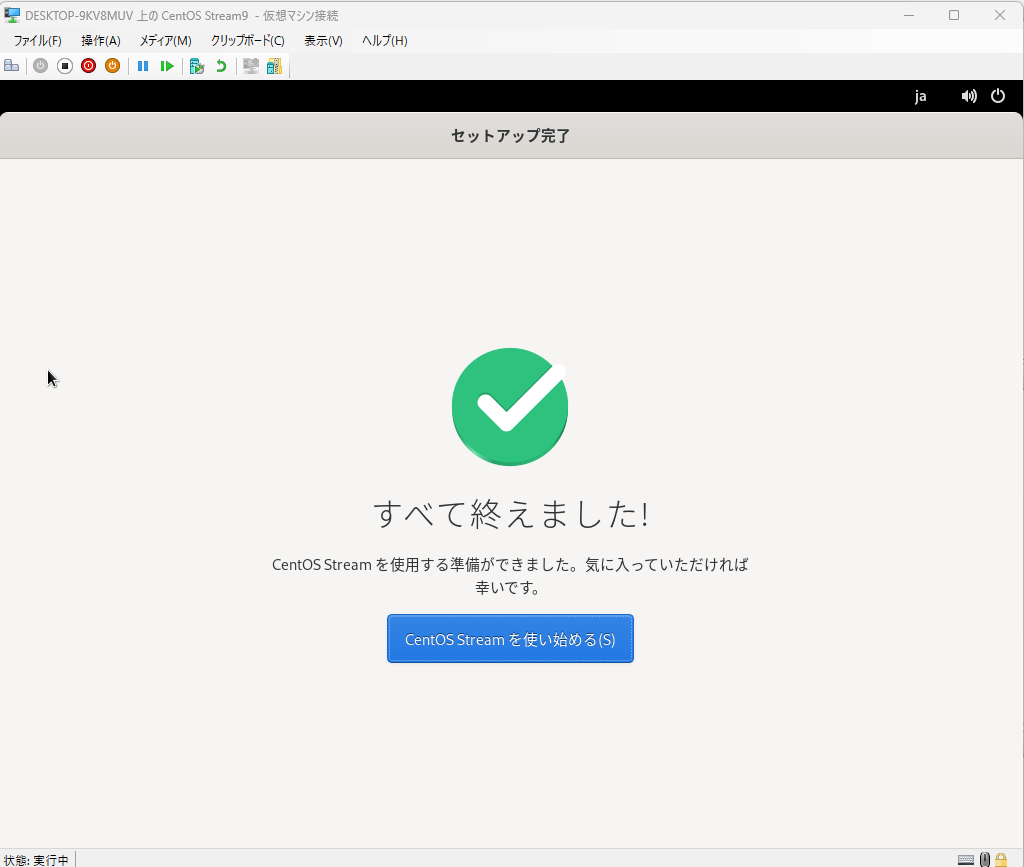Open the クリップボード(C) menu
1024x867 pixels.
tap(247, 40)
